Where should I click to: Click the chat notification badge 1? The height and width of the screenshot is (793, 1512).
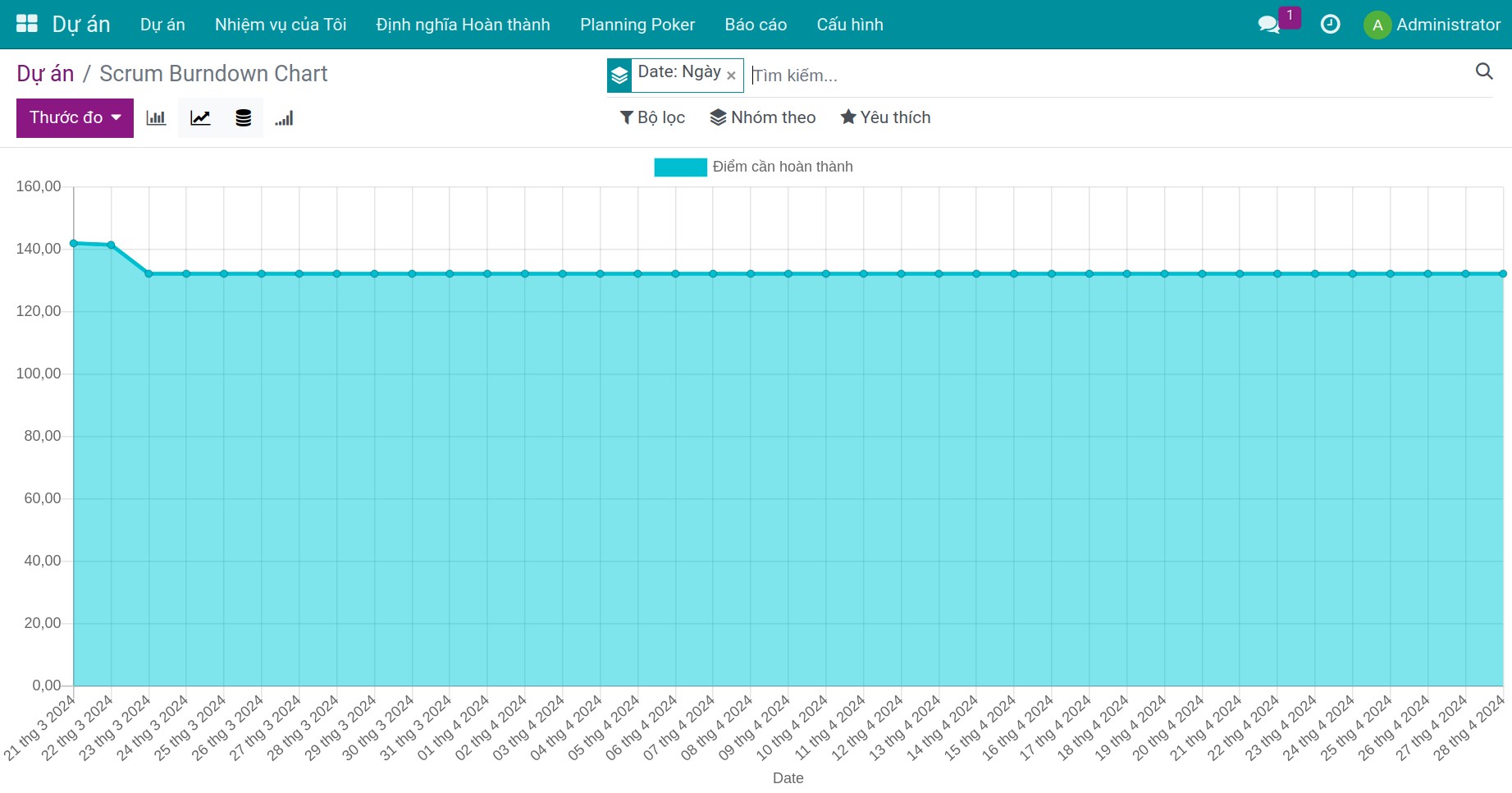pyautogui.click(x=1290, y=16)
